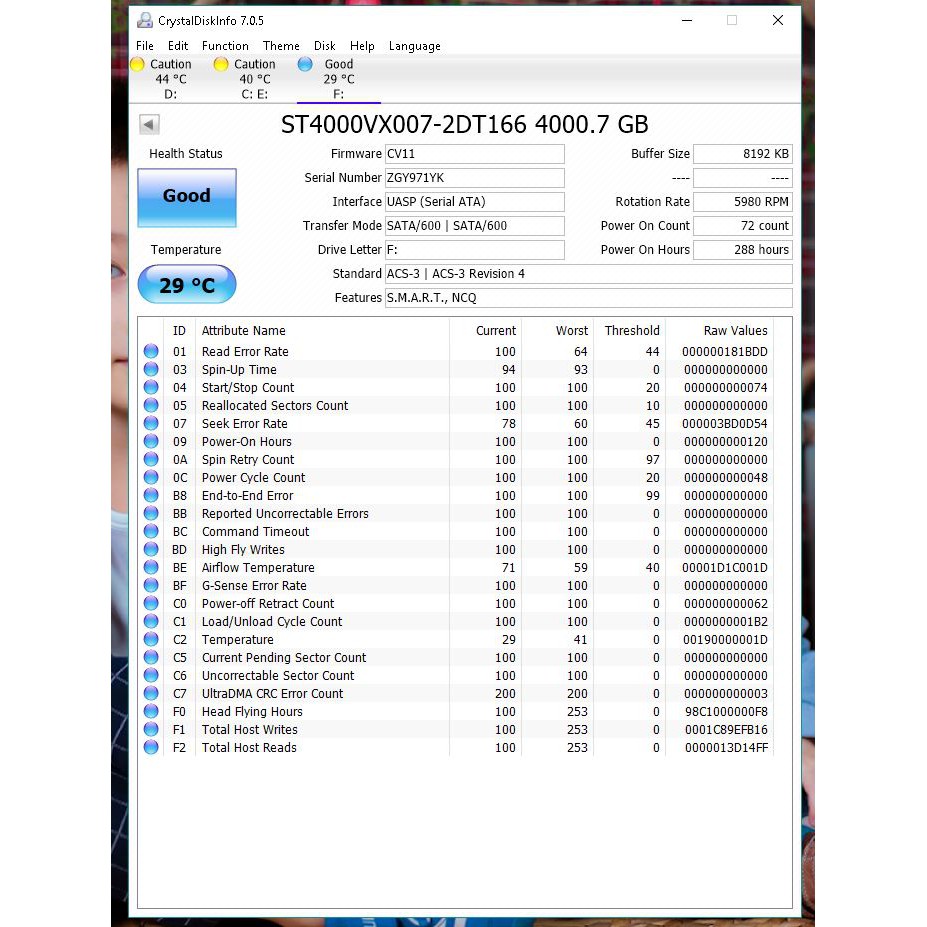Open the Language menu
The height and width of the screenshot is (927, 927).
pyautogui.click(x=414, y=45)
